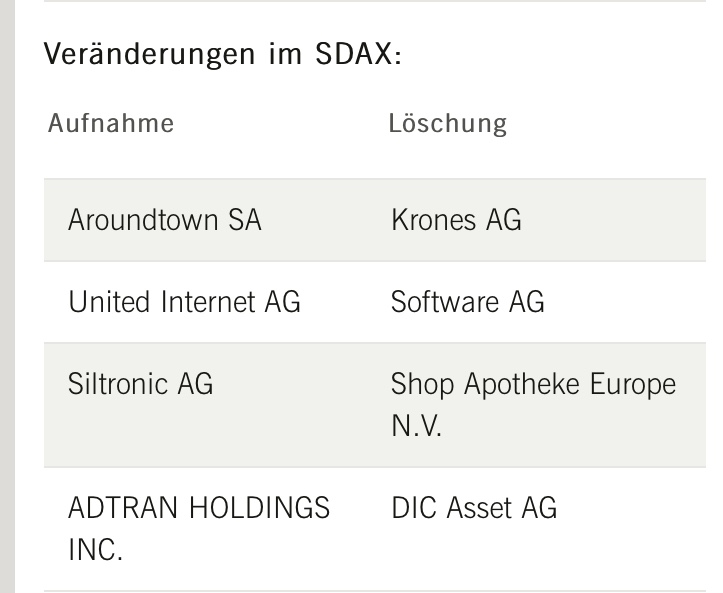The height and width of the screenshot is (593, 723).
Task: Select the Aufnahme column header
Action: pyautogui.click(x=111, y=123)
